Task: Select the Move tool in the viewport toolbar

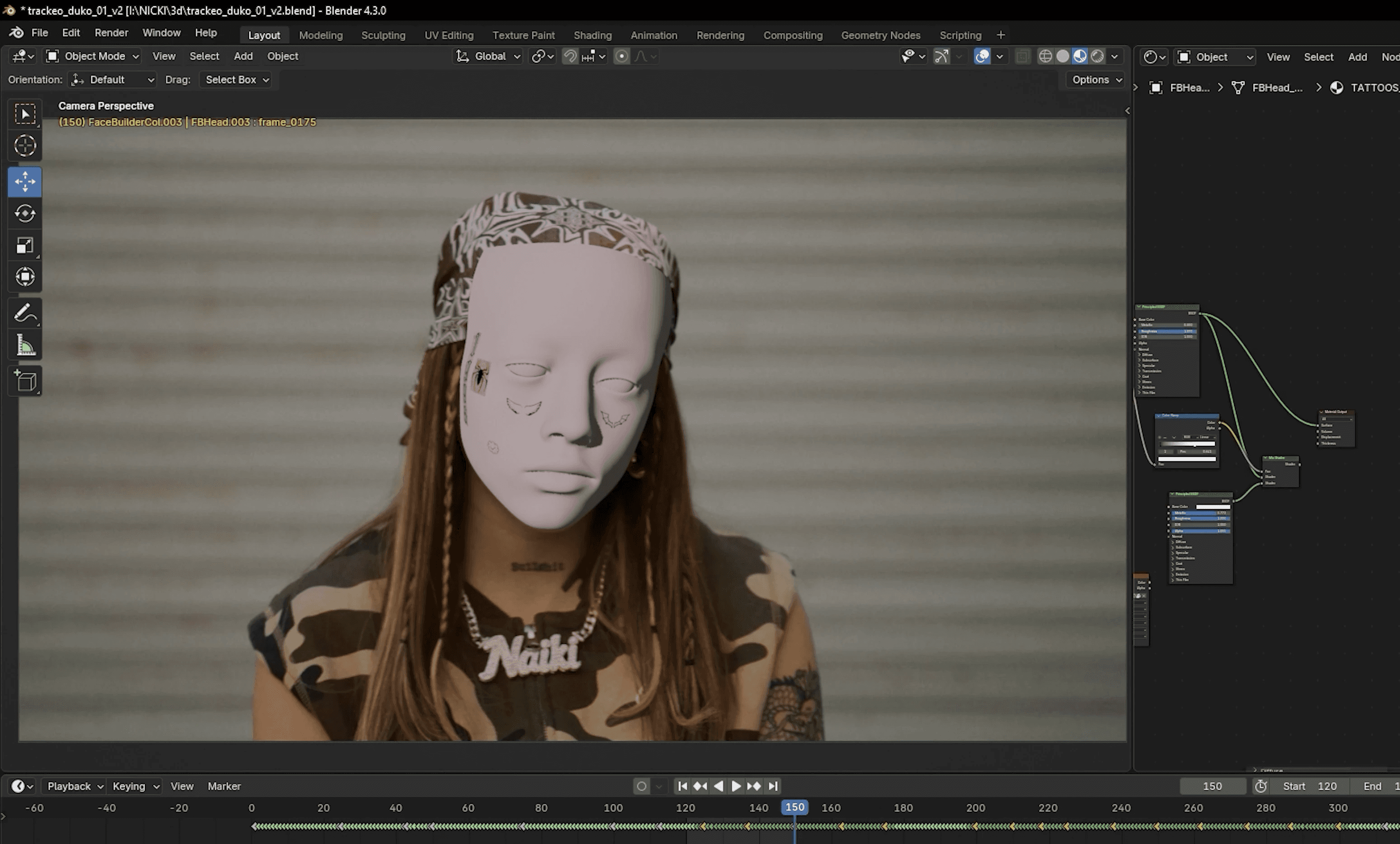Action: [x=25, y=182]
